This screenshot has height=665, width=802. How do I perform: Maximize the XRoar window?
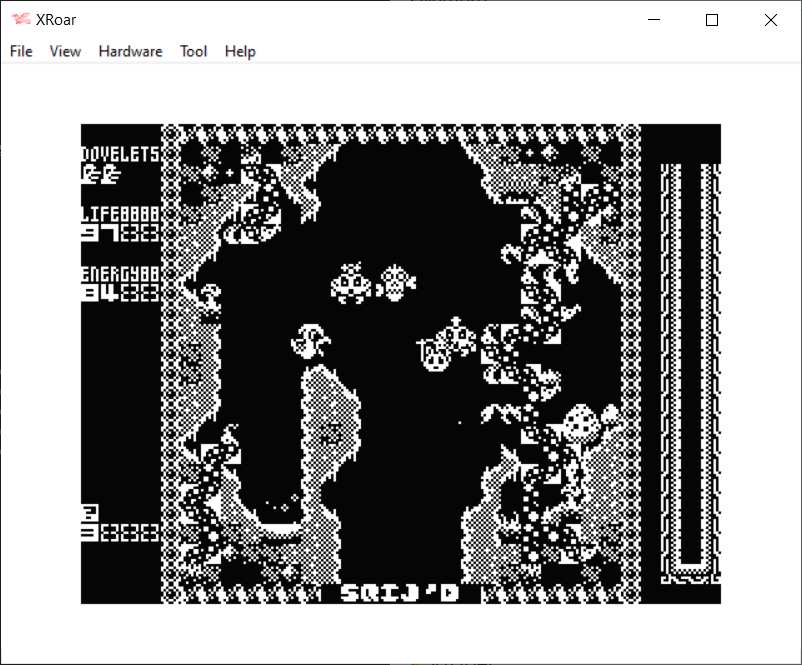click(712, 20)
